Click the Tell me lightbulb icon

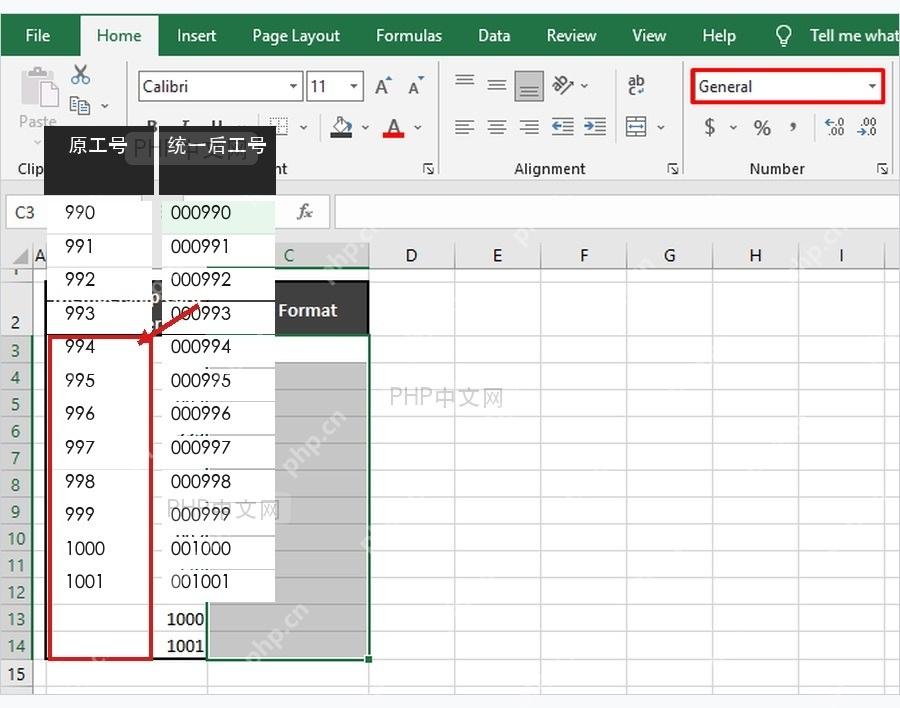[x=783, y=36]
